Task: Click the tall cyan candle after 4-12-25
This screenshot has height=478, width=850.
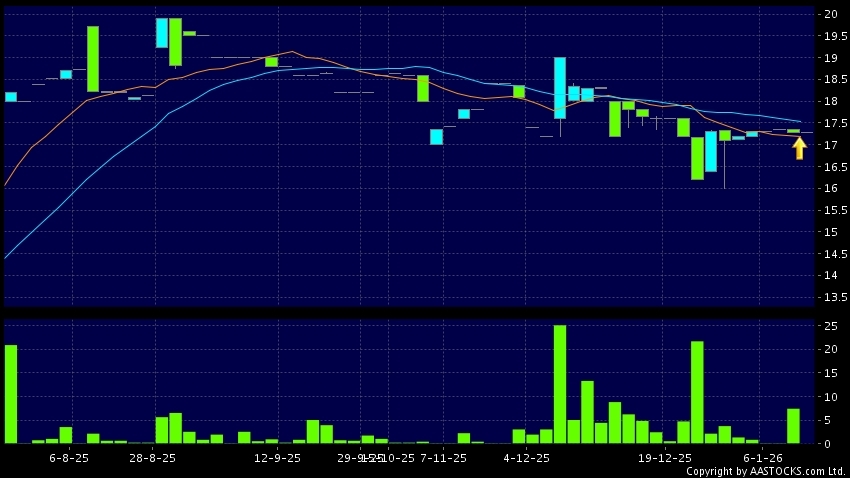Action: 560,88
